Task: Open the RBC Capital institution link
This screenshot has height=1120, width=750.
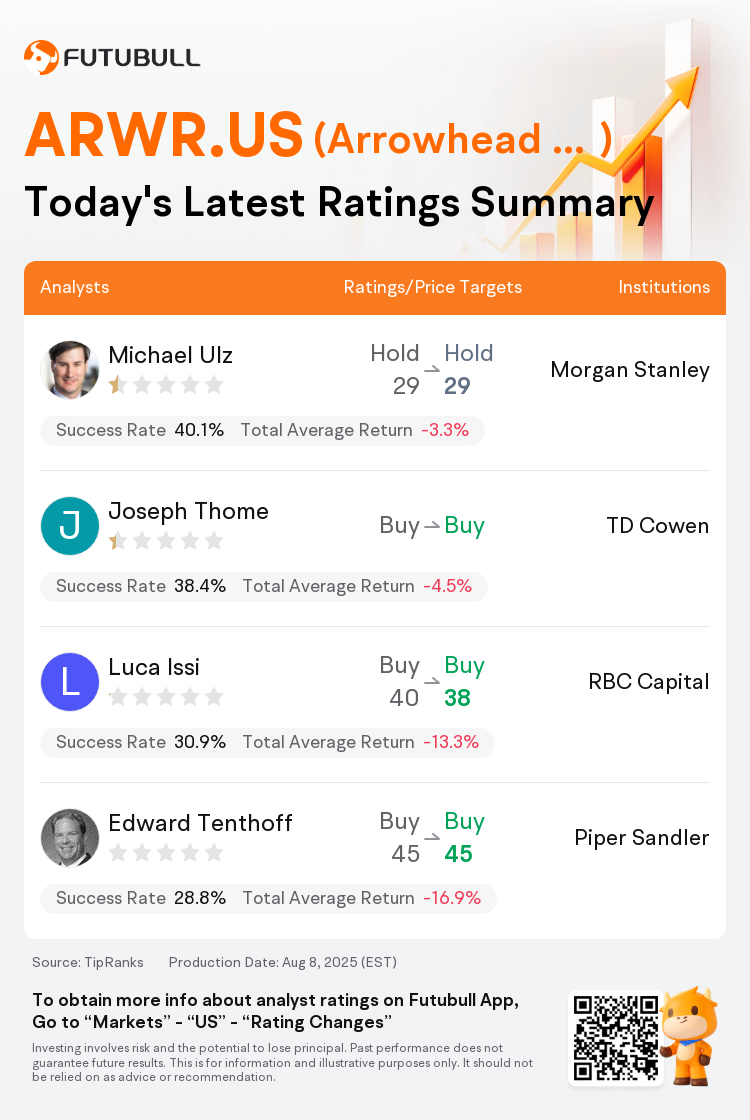Action: tap(649, 681)
